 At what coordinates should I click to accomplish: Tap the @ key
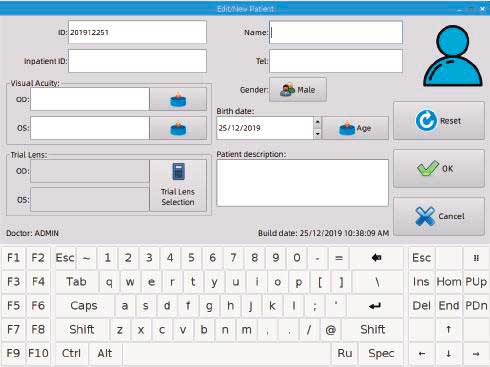click(330, 329)
